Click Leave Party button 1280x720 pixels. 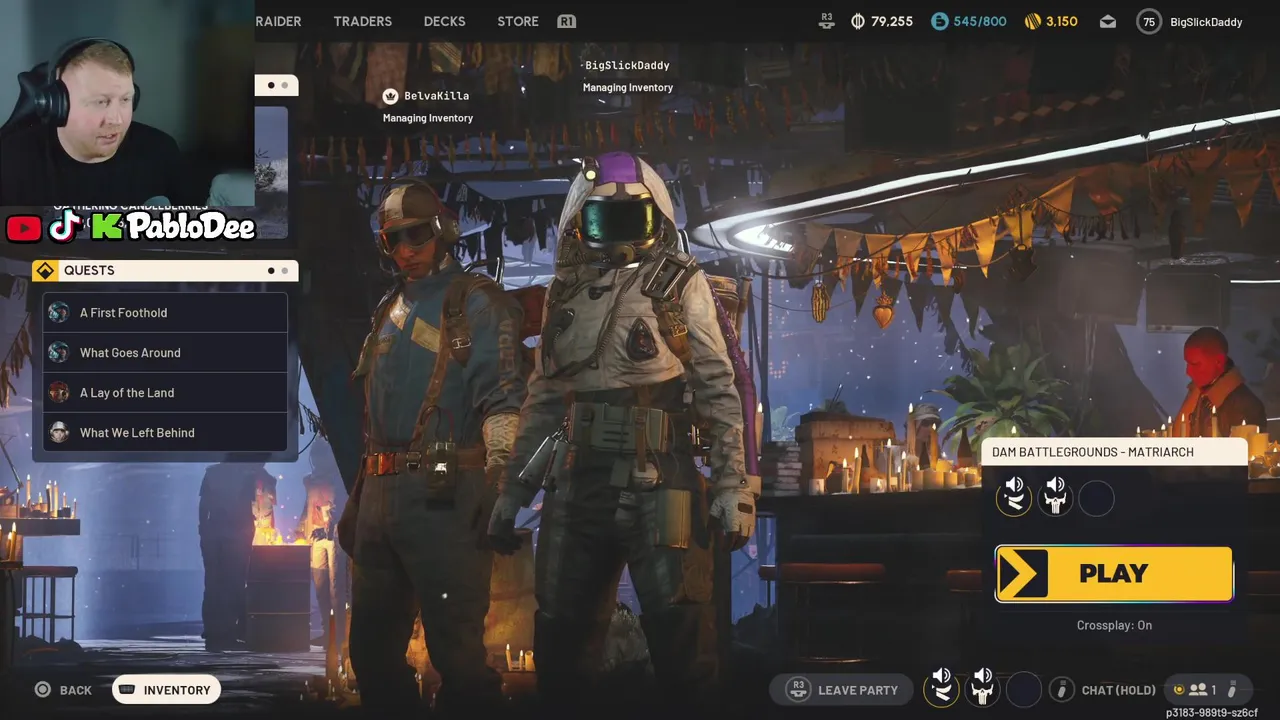pyautogui.click(x=842, y=690)
